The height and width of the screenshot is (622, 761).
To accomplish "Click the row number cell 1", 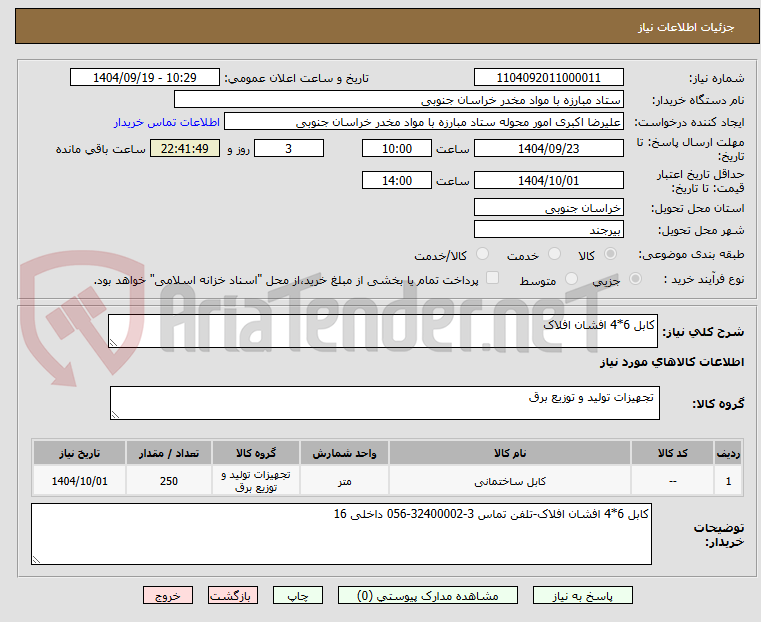I will pyautogui.click(x=728, y=481).
